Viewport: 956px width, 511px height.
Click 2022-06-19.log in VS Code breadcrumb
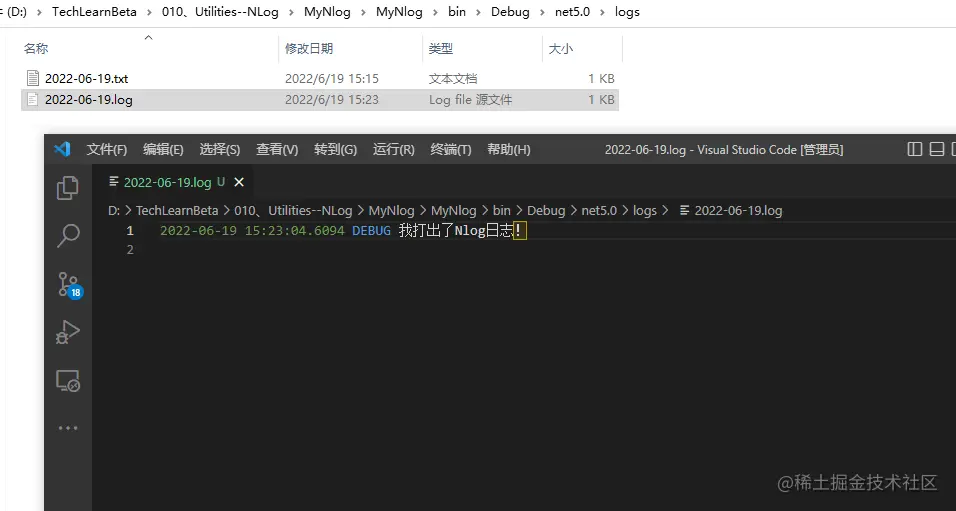(731, 210)
